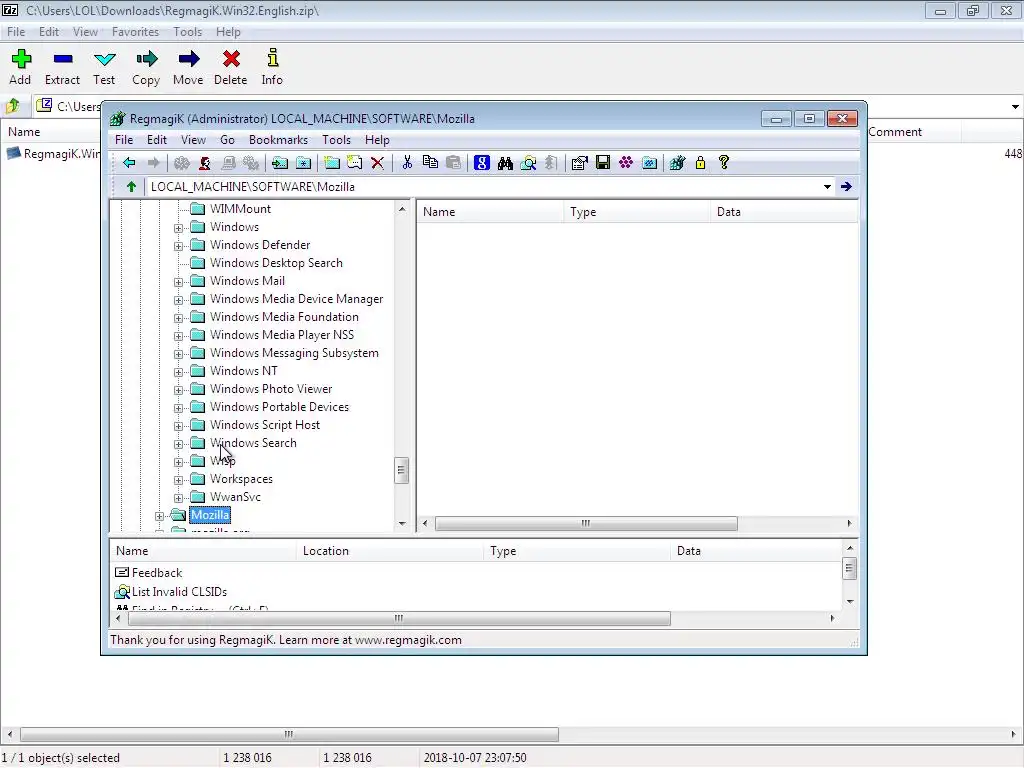Screen dimensions: 1024x768
Task: Expand the Workspaces key
Action: click(x=178, y=480)
